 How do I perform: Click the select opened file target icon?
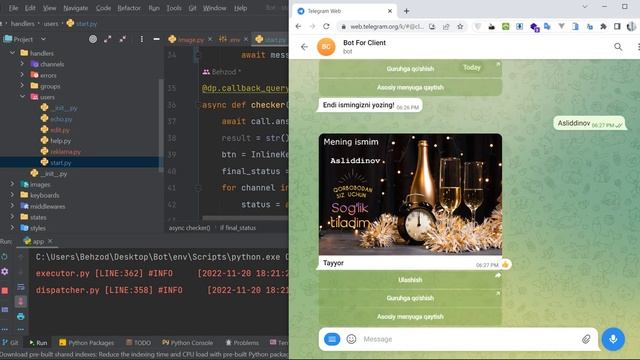point(93,39)
